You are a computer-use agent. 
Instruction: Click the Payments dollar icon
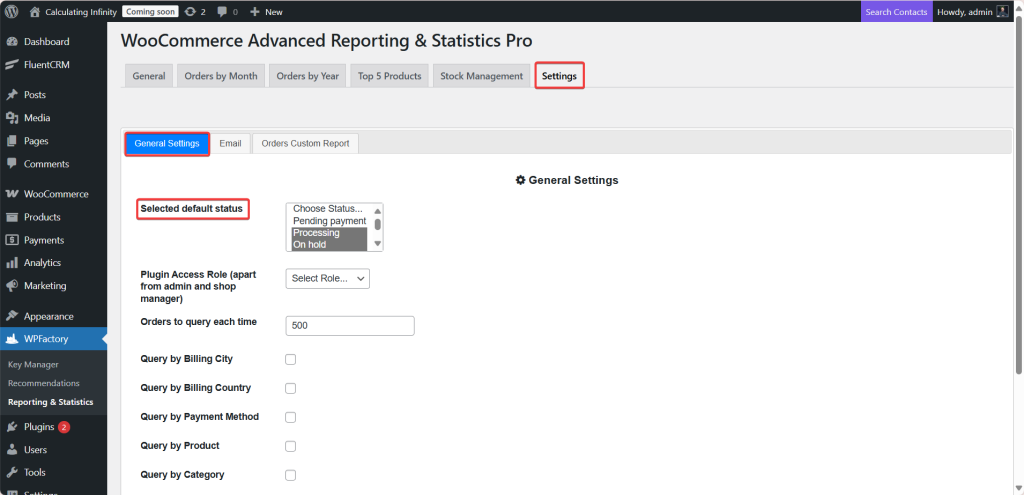pyautogui.click(x=12, y=240)
